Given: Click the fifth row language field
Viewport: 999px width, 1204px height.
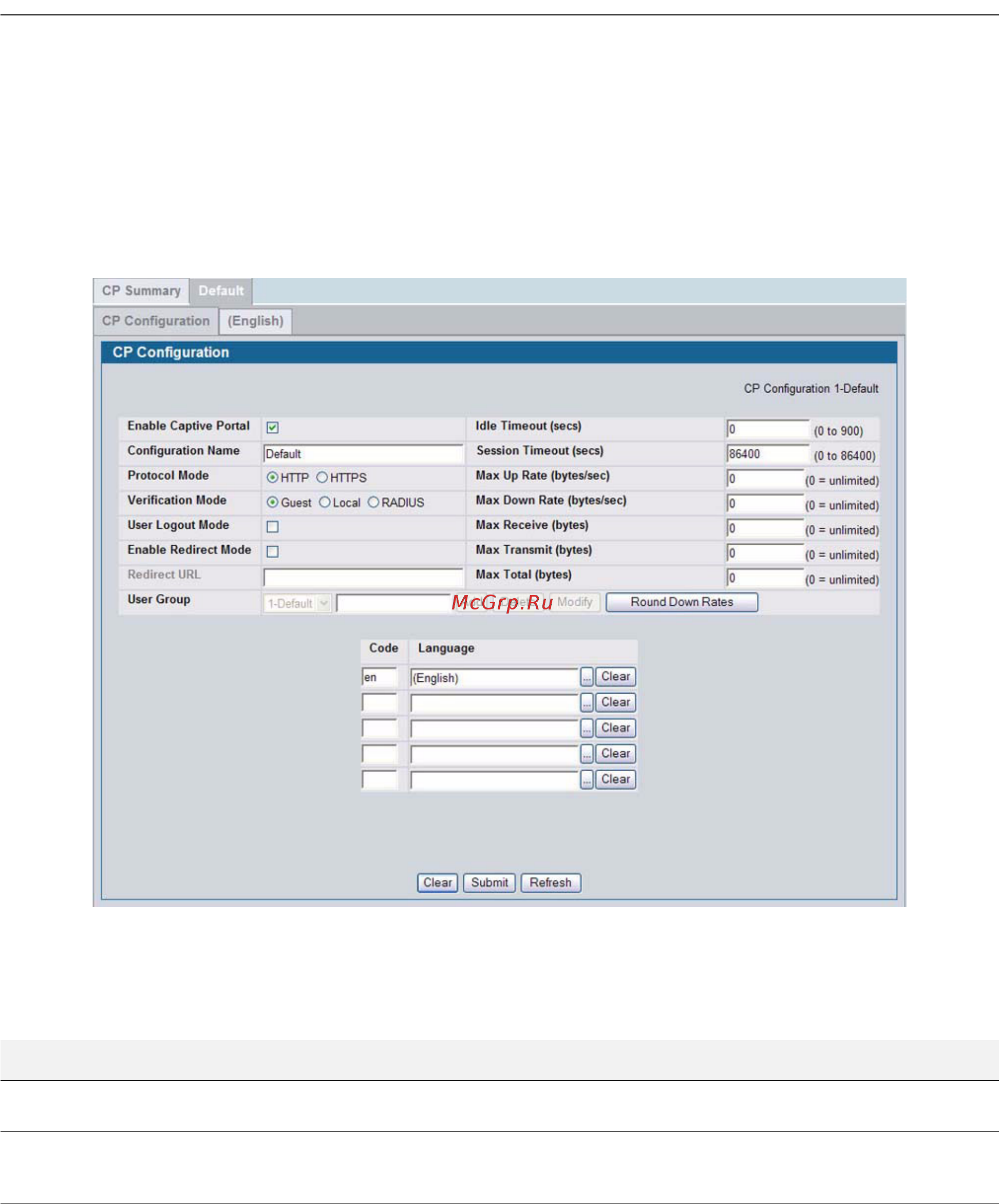Looking at the screenshot, I should pyautogui.click(x=494, y=780).
